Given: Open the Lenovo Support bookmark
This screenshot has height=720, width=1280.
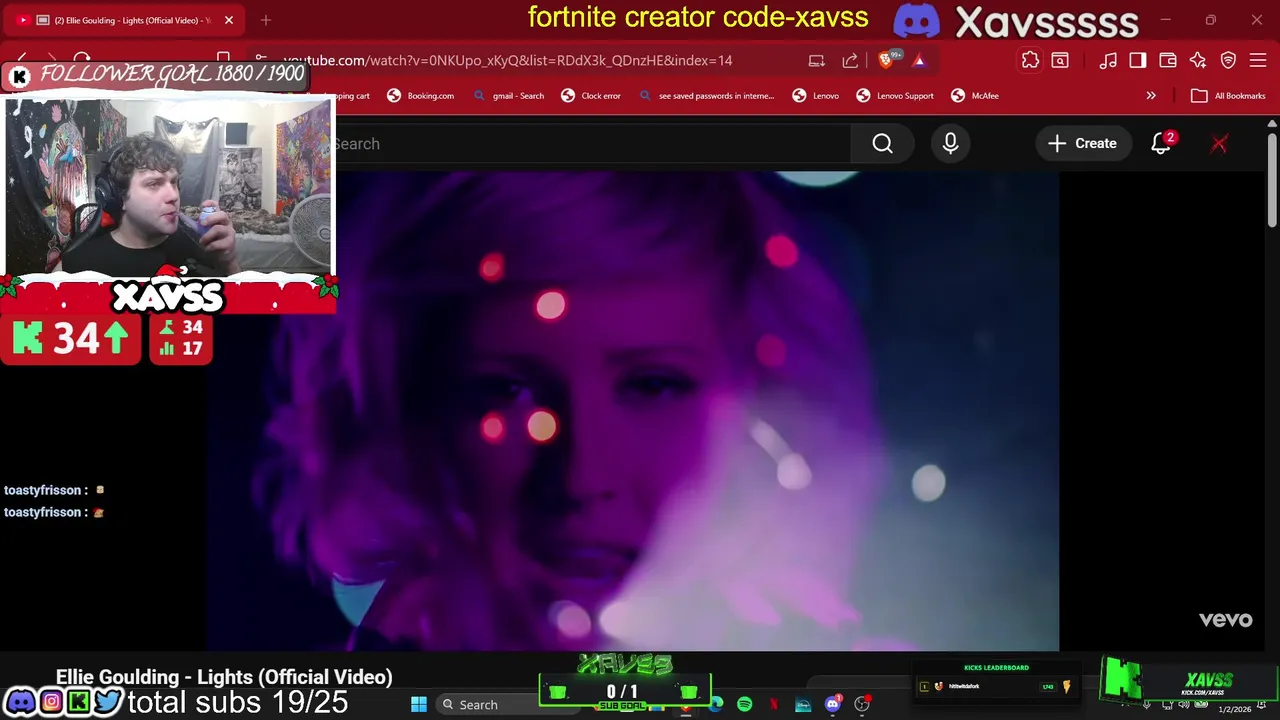Looking at the screenshot, I should point(895,96).
